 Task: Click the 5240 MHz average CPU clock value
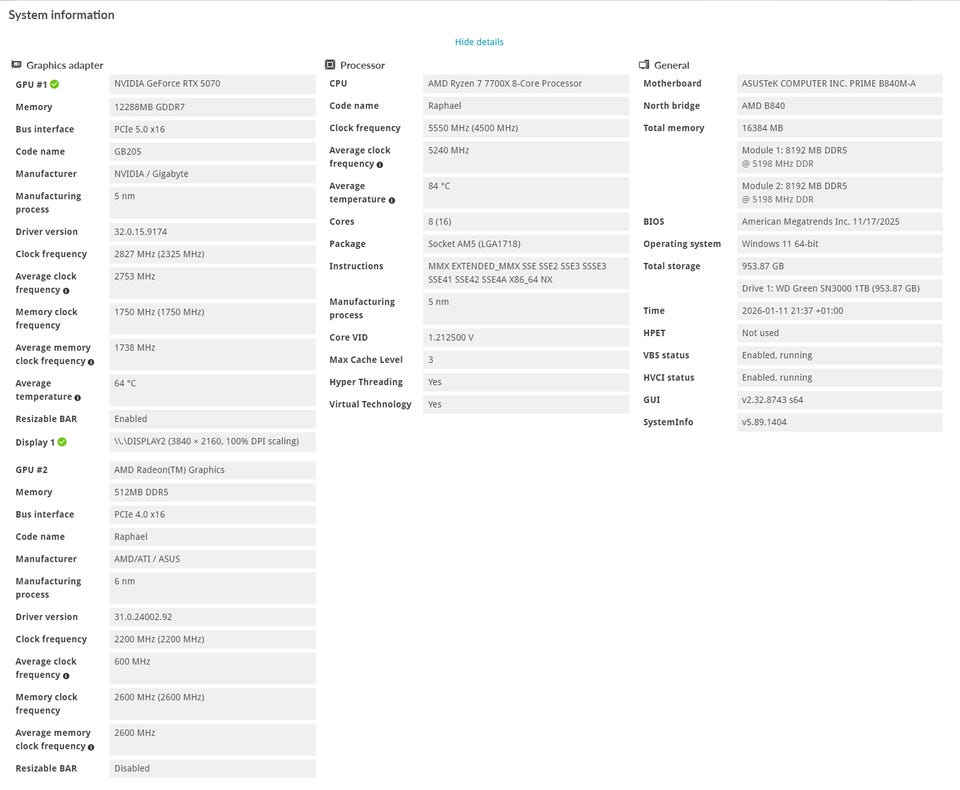526,157
